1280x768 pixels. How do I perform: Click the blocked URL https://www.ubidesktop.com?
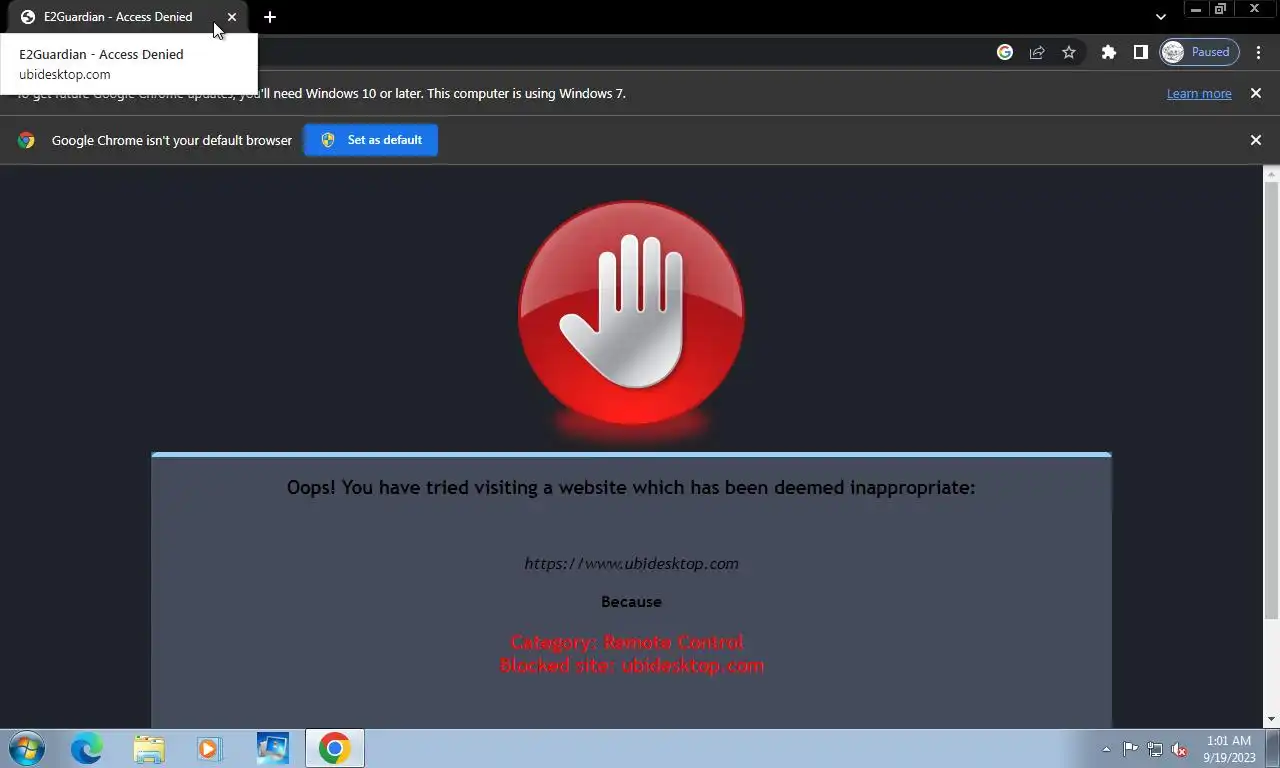(x=631, y=563)
